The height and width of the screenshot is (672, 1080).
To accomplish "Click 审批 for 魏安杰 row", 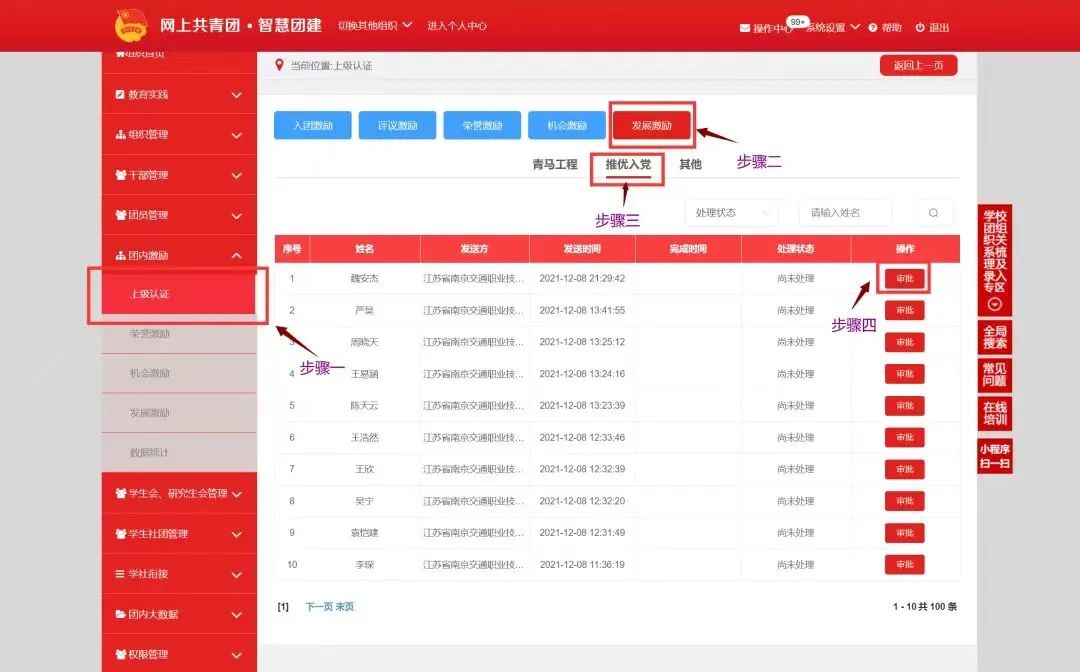I will 904,278.
